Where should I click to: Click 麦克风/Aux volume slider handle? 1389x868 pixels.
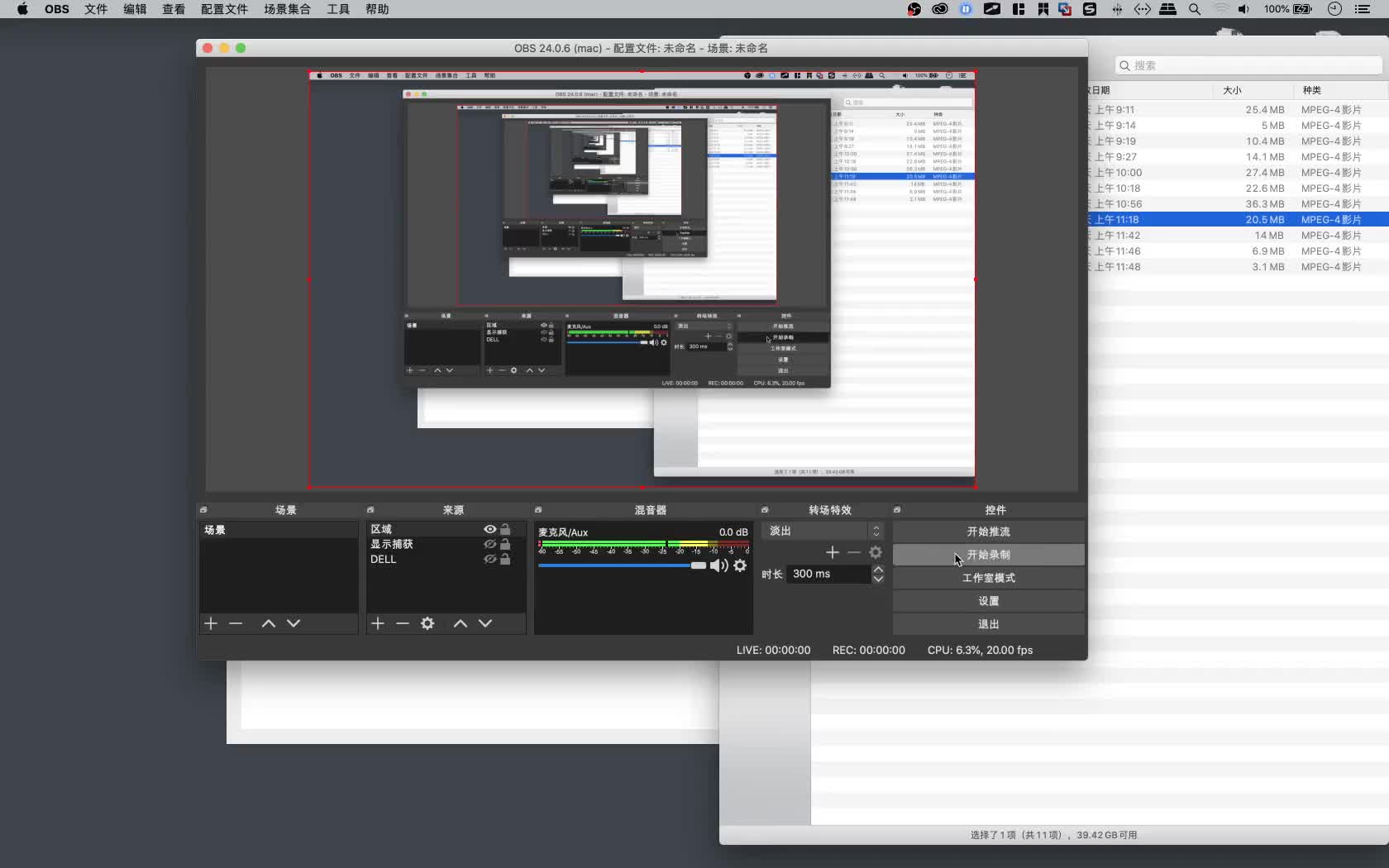click(699, 565)
